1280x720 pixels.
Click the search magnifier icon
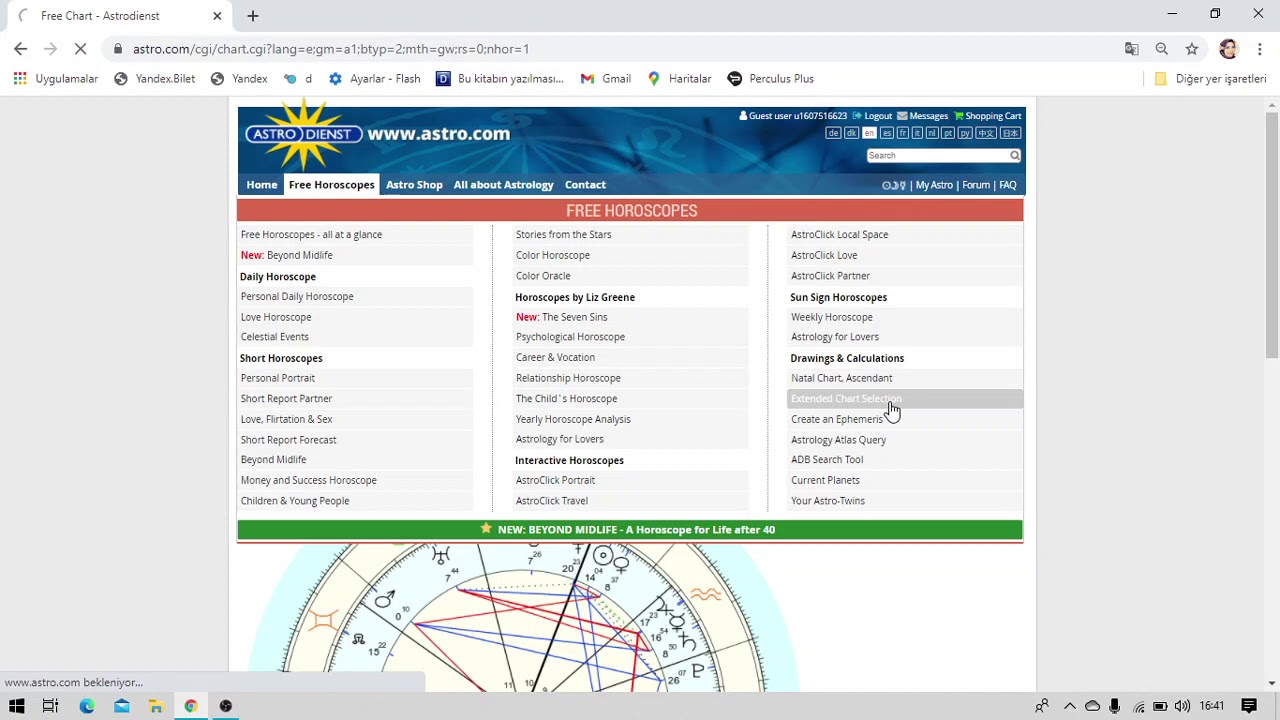tap(1014, 155)
